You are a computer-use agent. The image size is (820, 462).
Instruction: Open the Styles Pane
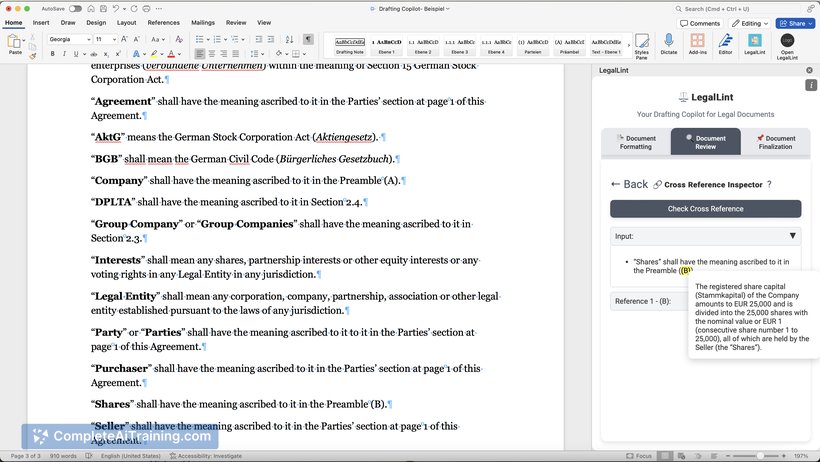[x=642, y=45]
